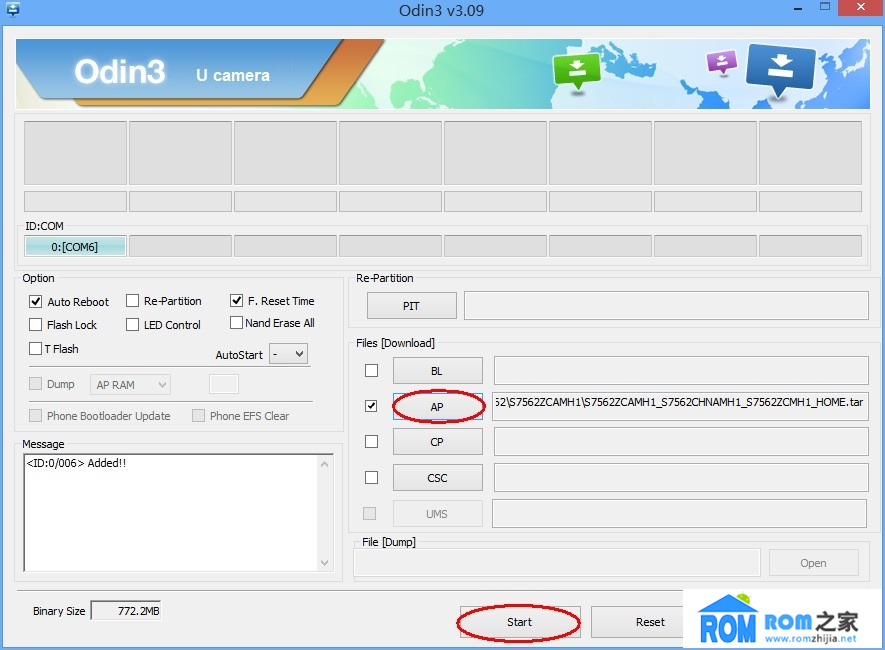This screenshot has height=650, width=885.
Task: Click the AP file button
Action: coord(437,407)
